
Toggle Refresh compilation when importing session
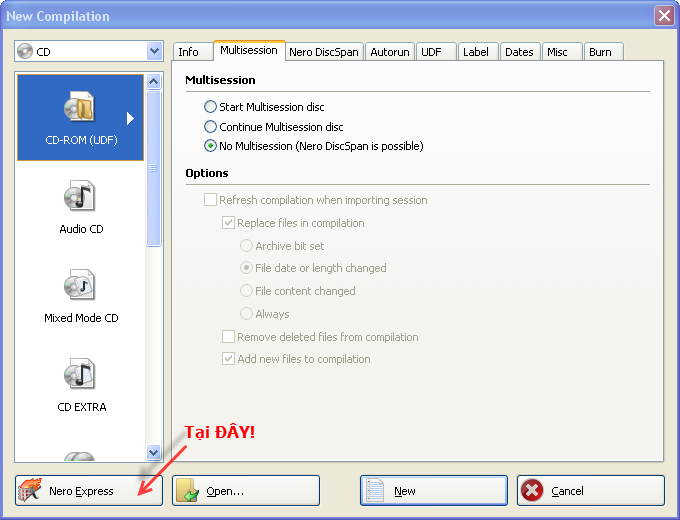click(x=316, y=200)
